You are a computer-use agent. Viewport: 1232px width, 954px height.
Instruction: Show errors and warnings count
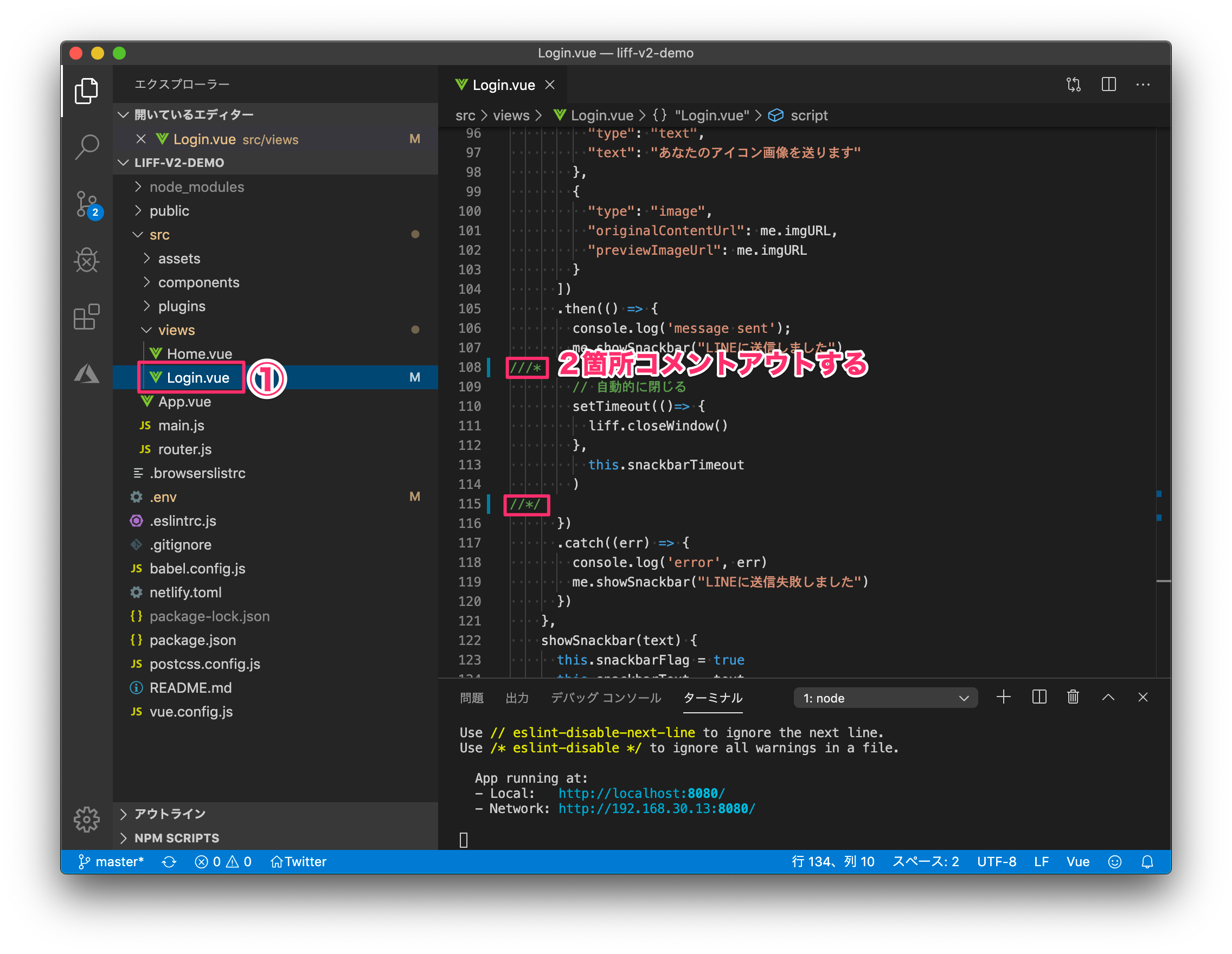223,861
